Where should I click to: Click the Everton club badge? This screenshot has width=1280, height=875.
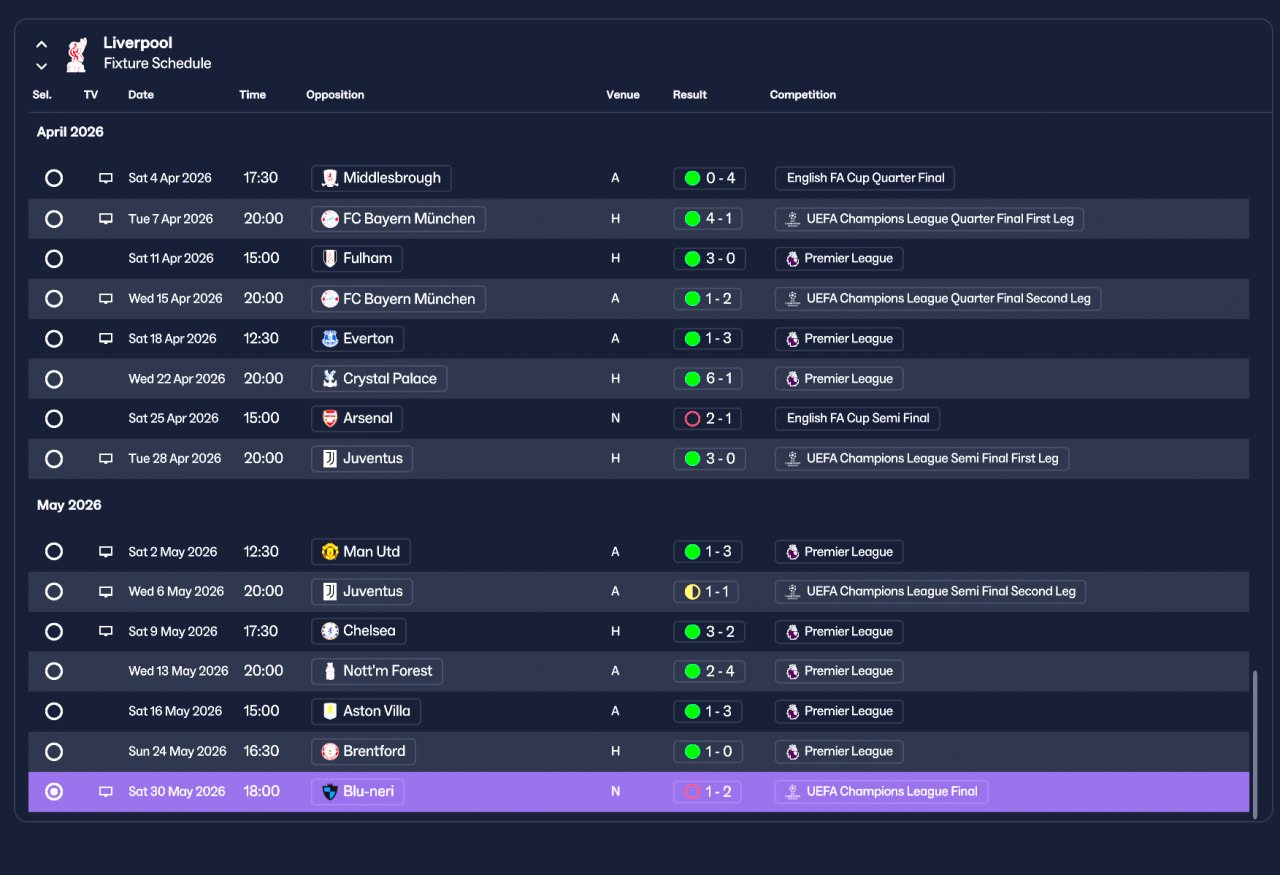330,338
